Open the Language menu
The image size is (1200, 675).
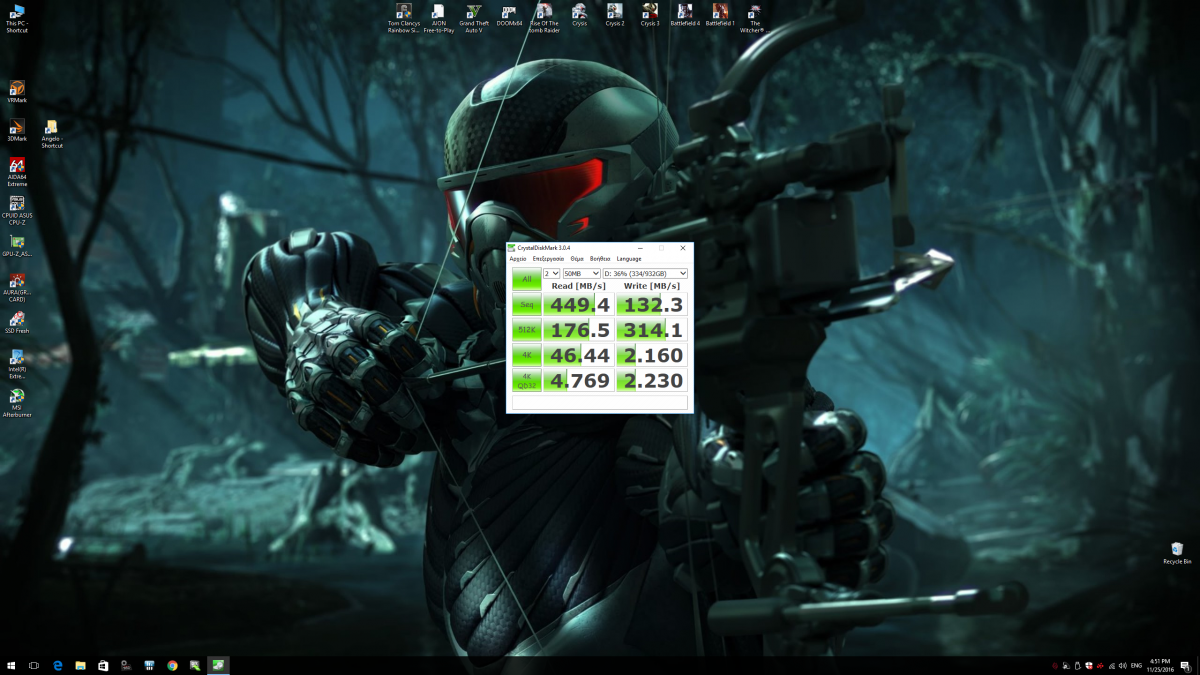(629, 259)
